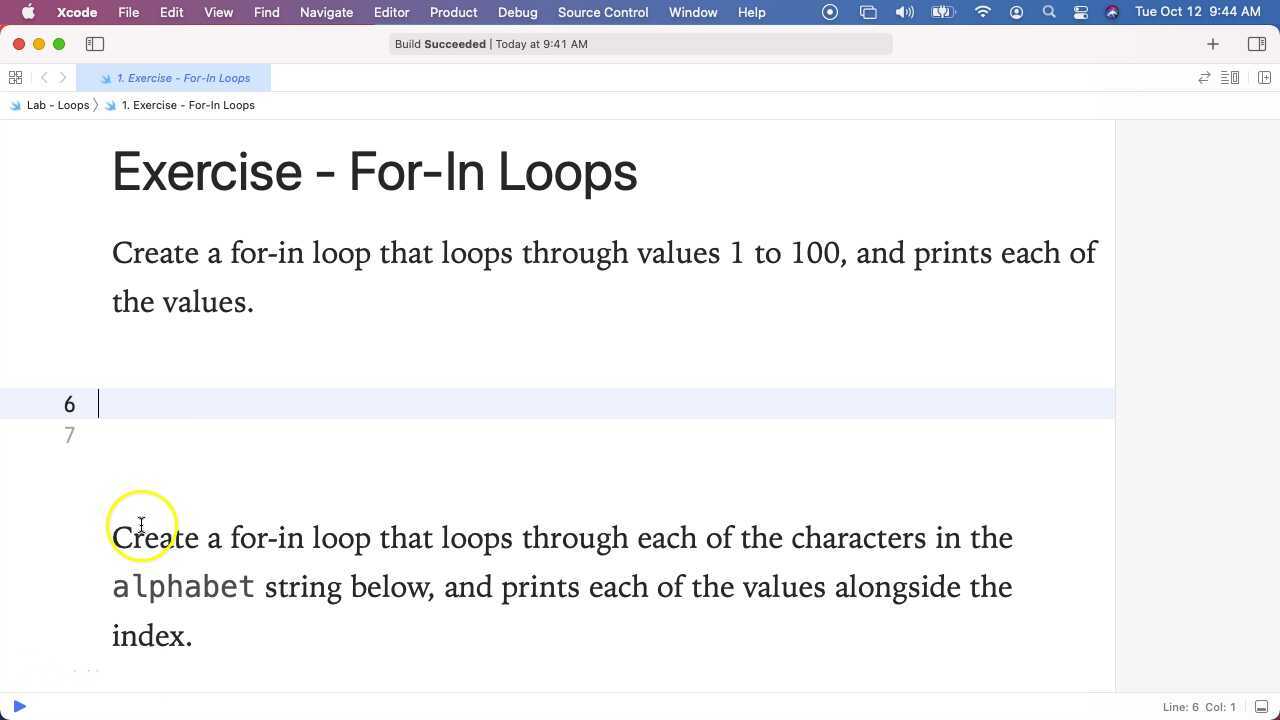This screenshot has height=720, width=1280.
Task: Open the Debug menu
Action: [517, 12]
